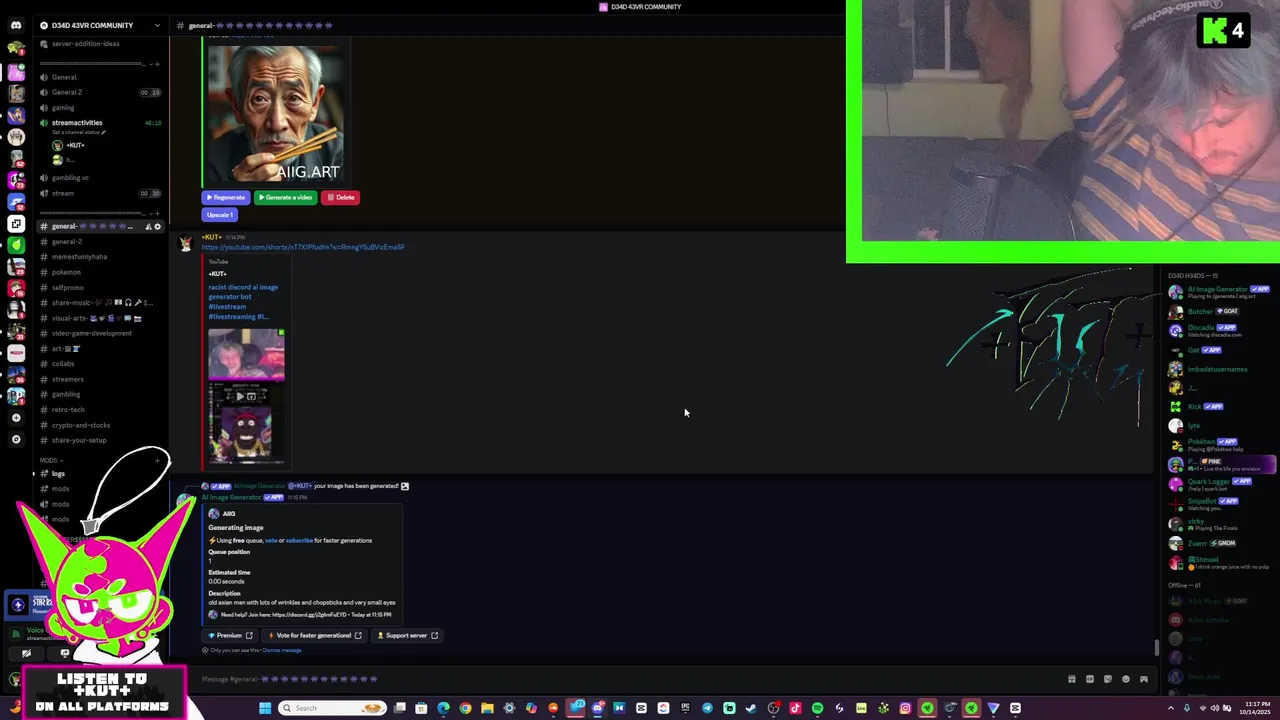Open the sticker picker icon

pyautogui.click(x=1108, y=679)
